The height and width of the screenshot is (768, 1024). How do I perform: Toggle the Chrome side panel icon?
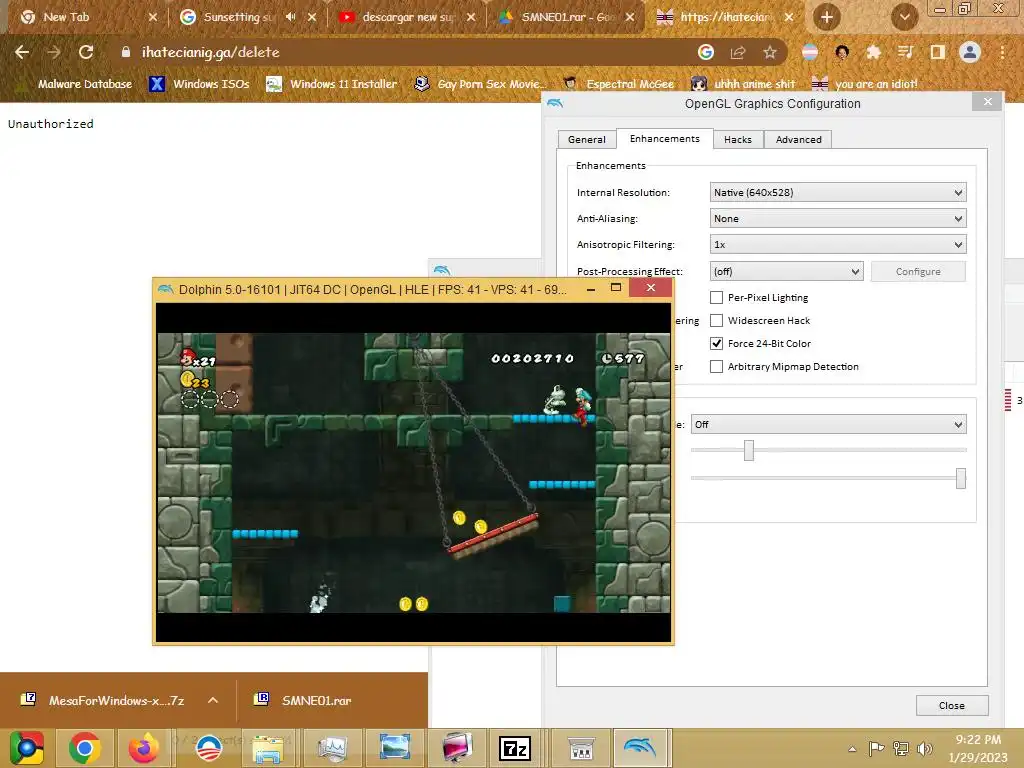(937, 52)
